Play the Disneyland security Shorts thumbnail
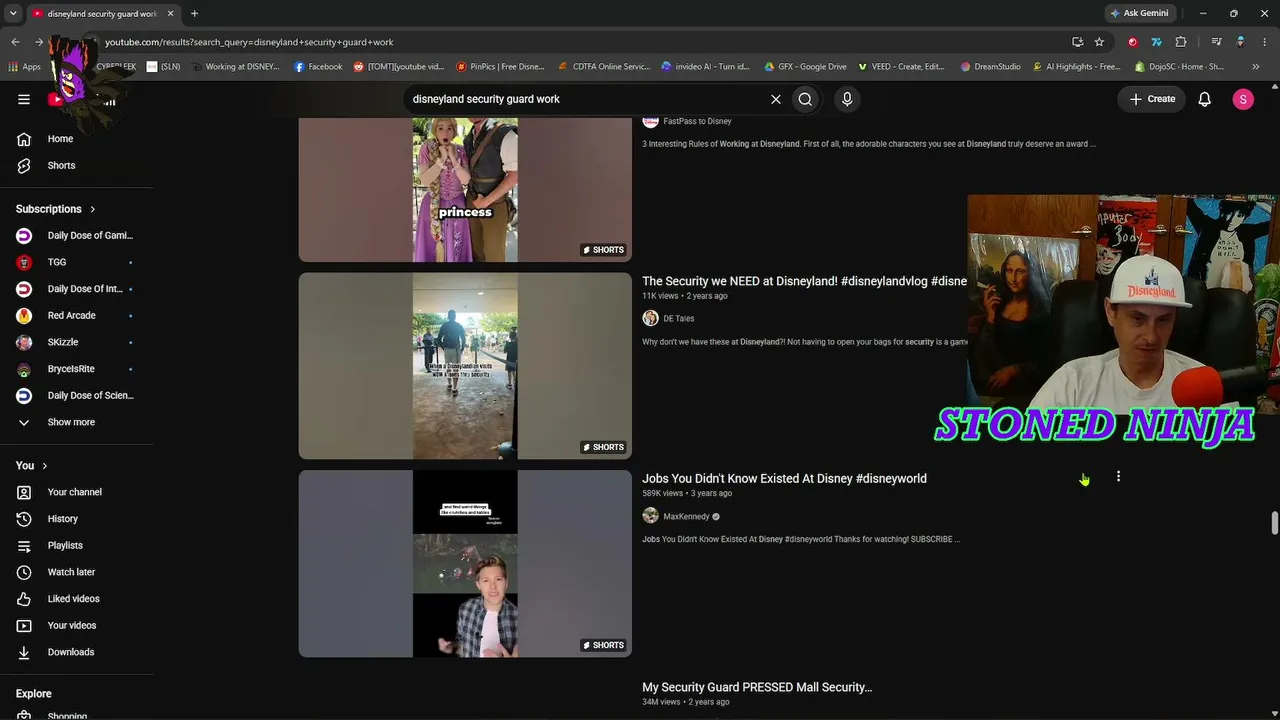This screenshot has width=1280, height=720. pyautogui.click(x=465, y=366)
